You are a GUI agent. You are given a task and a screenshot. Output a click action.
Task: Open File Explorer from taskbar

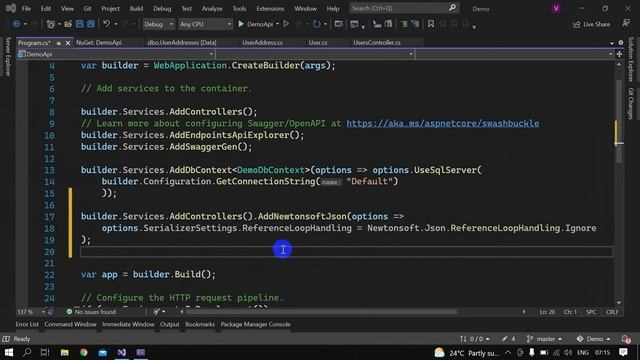[64, 352]
